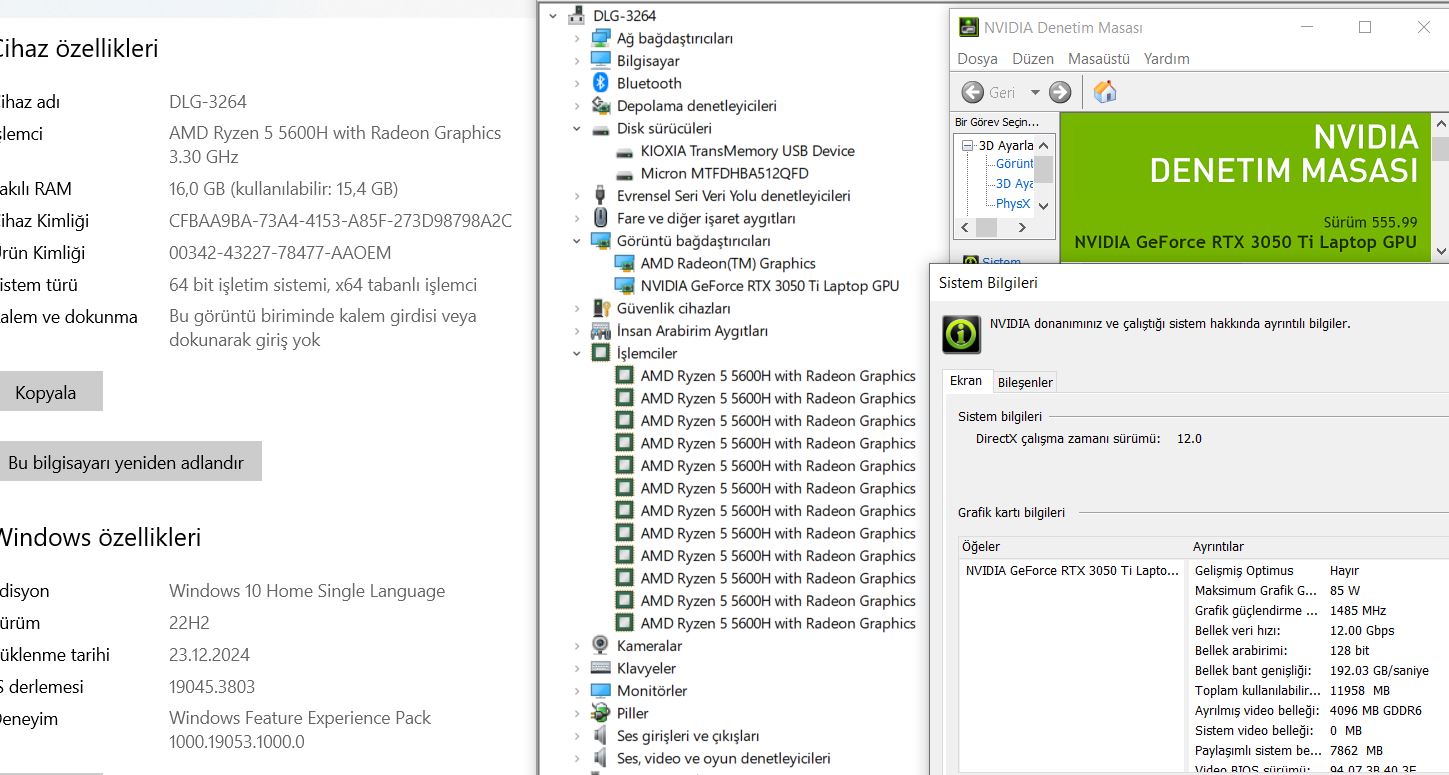Click the Piller battery icon
Image resolution: width=1449 pixels, height=775 pixels.
[600, 713]
